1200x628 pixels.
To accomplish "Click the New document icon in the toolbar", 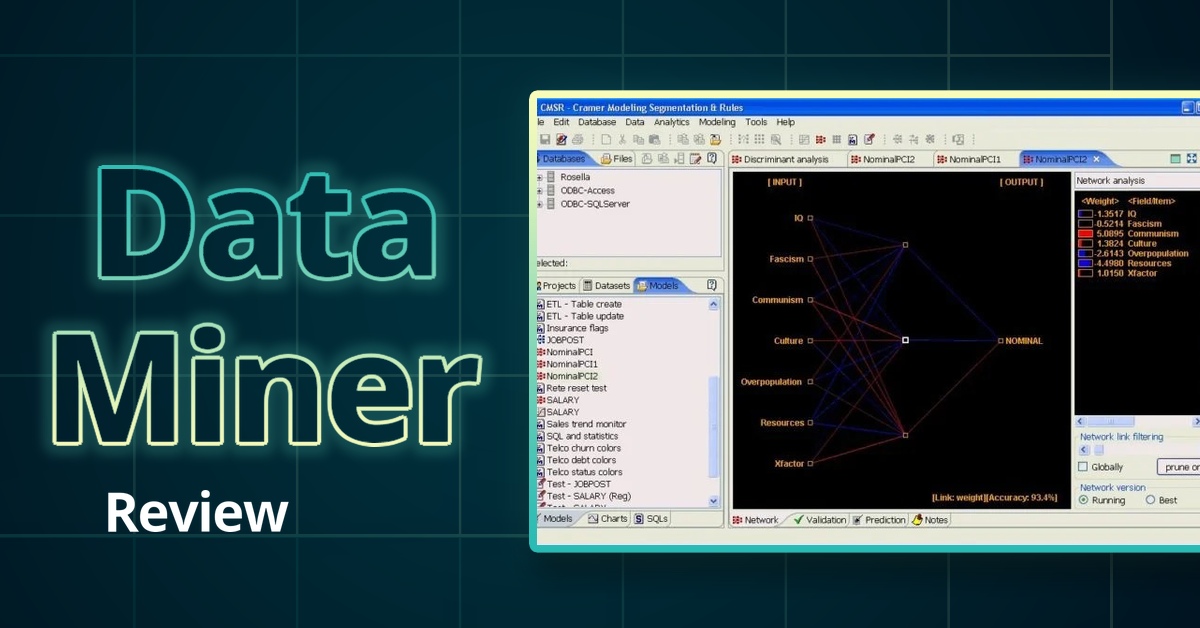I will (605, 140).
